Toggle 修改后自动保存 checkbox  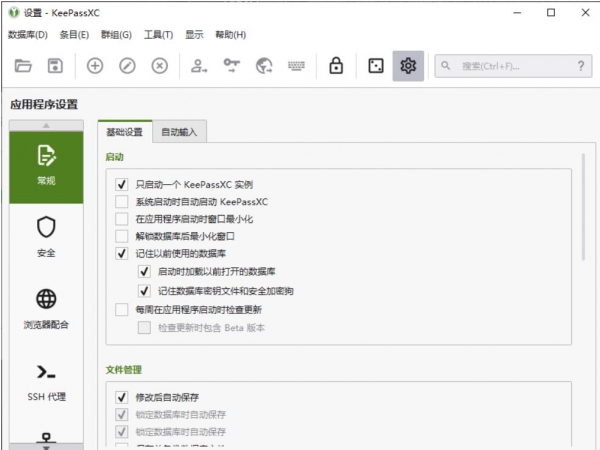[x=122, y=397]
